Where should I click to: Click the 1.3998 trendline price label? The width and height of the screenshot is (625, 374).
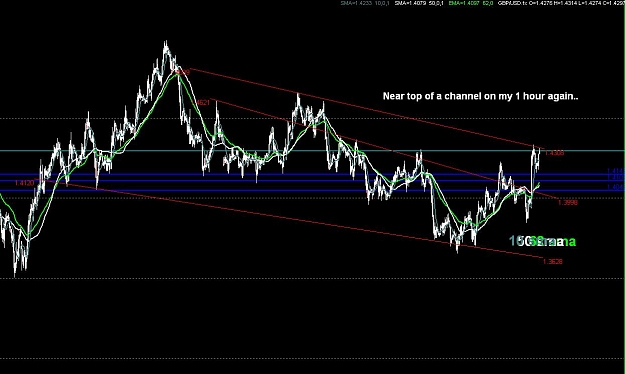click(x=568, y=203)
